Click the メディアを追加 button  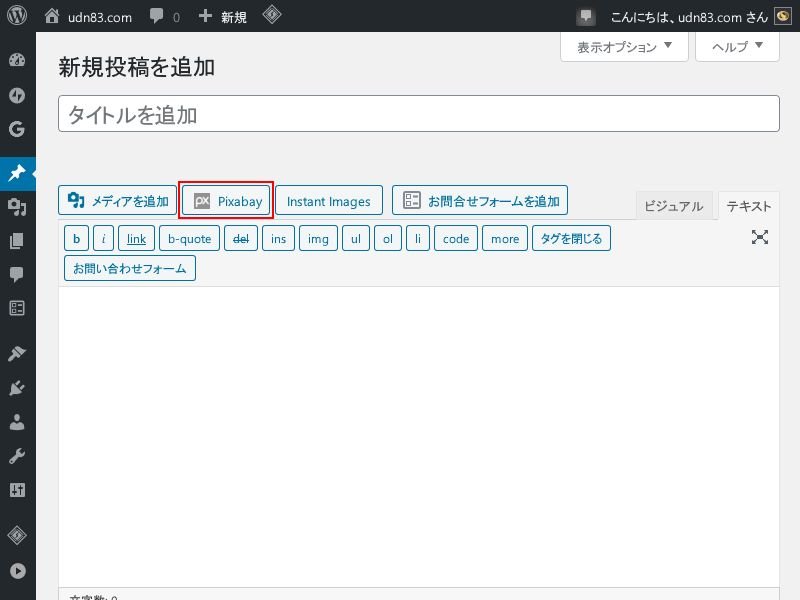tap(117, 201)
